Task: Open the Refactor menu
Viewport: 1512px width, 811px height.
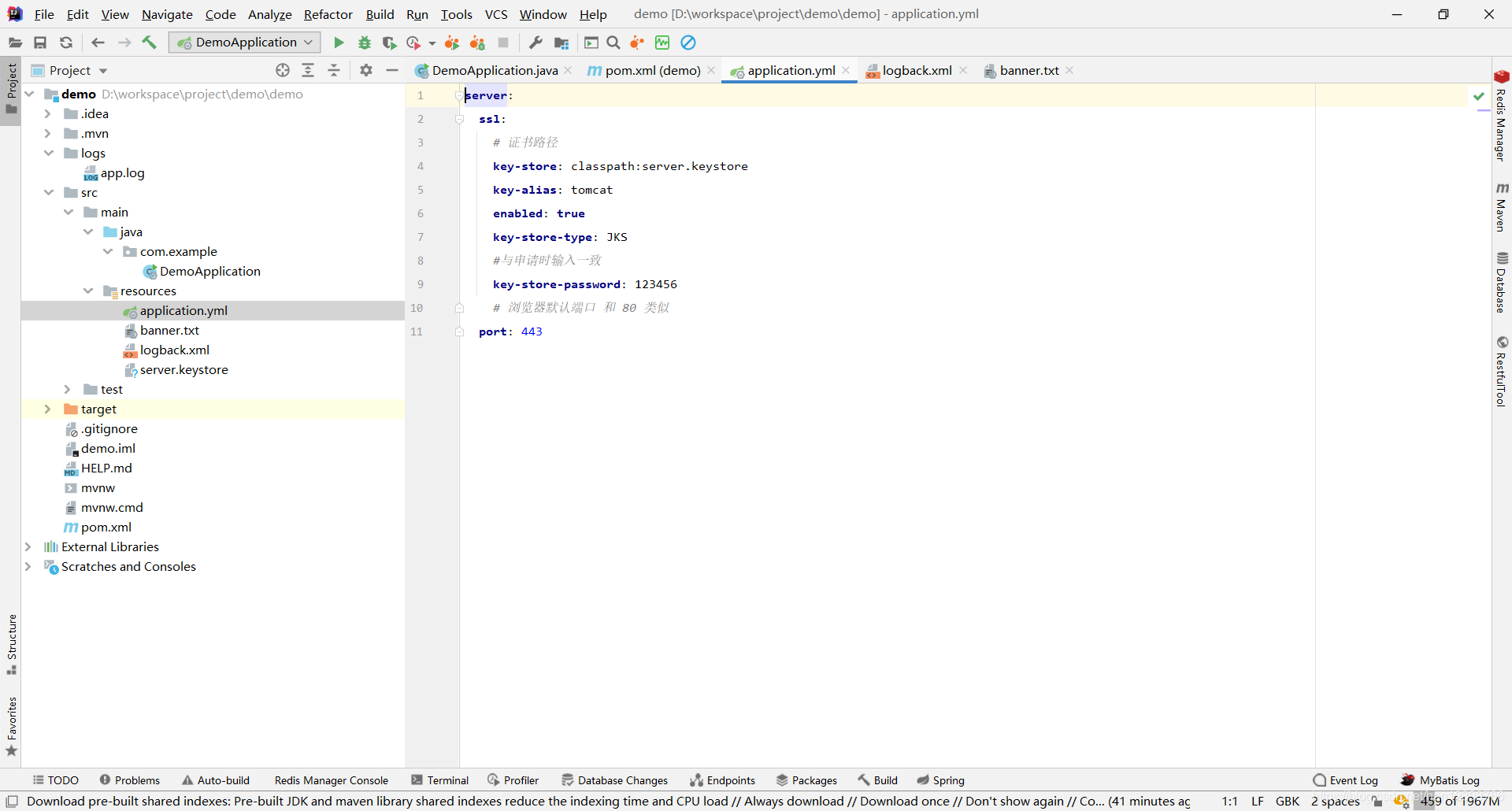Action: coord(328,14)
